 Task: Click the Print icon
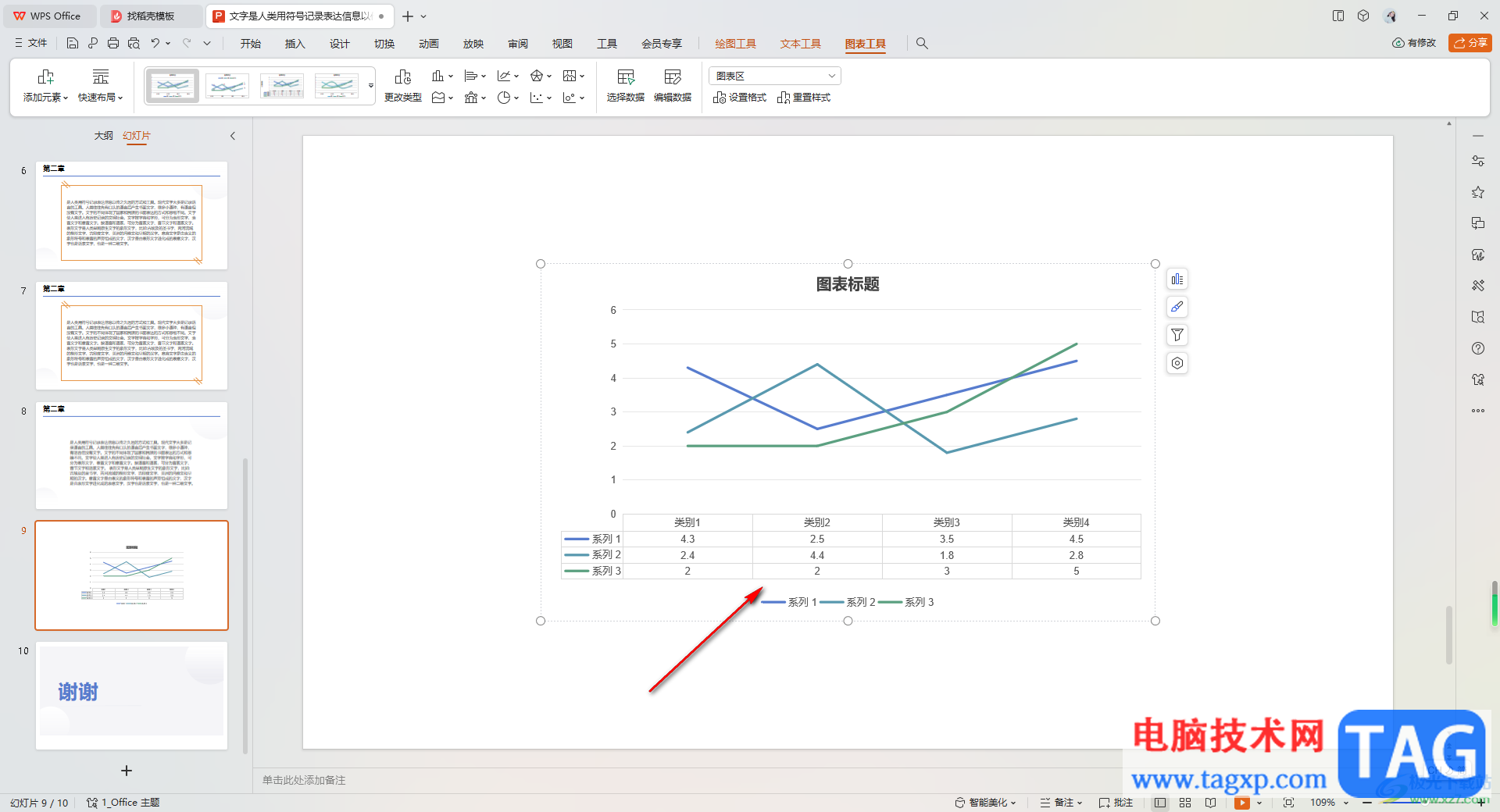tap(113, 44)
